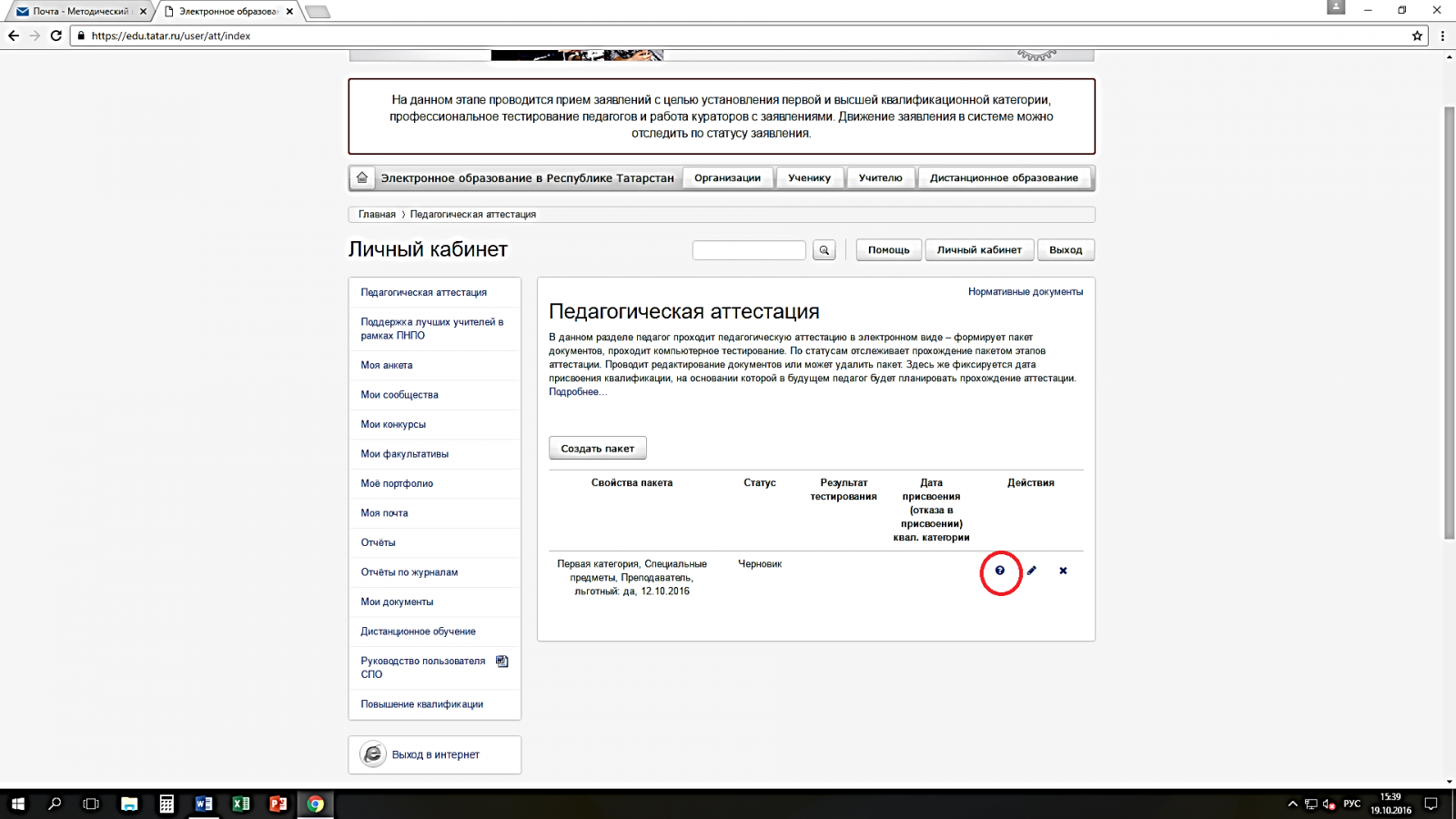Screen dimensions: 1456x819
Task: Open the Нормативные документы link
Action: click(x=1025, y=291)
